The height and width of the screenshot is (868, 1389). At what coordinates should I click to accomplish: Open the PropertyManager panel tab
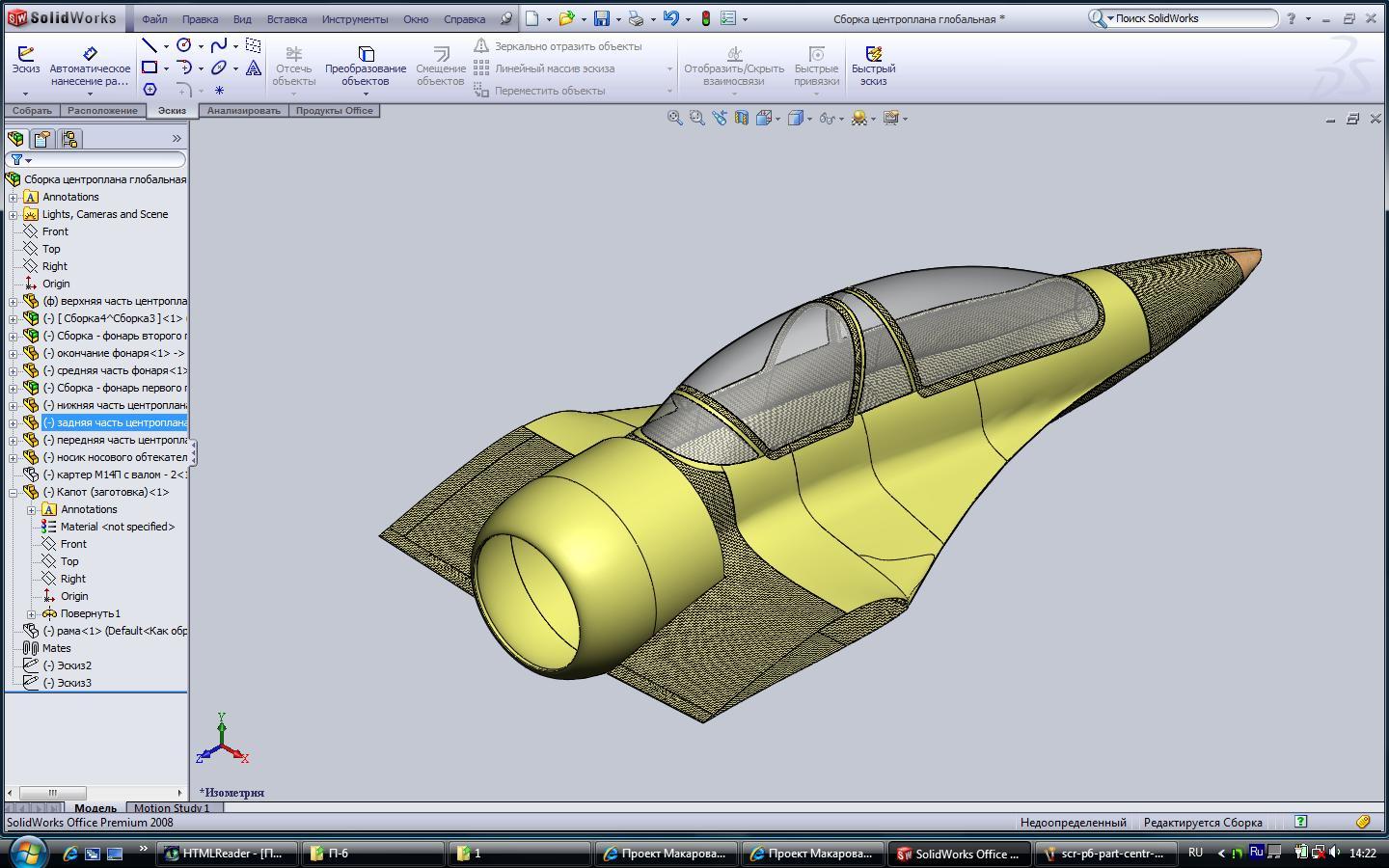[x=42, y=139]
